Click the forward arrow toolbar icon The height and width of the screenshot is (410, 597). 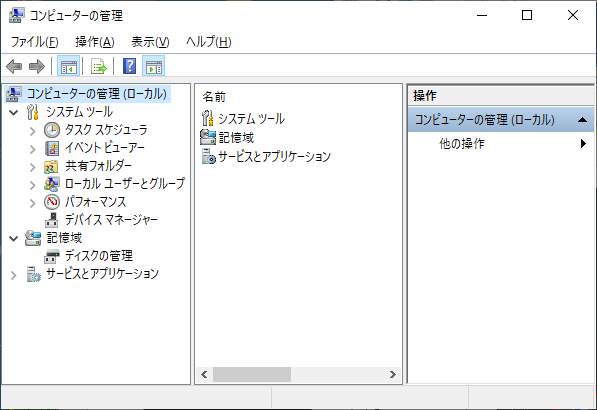[x=37, y=66]
